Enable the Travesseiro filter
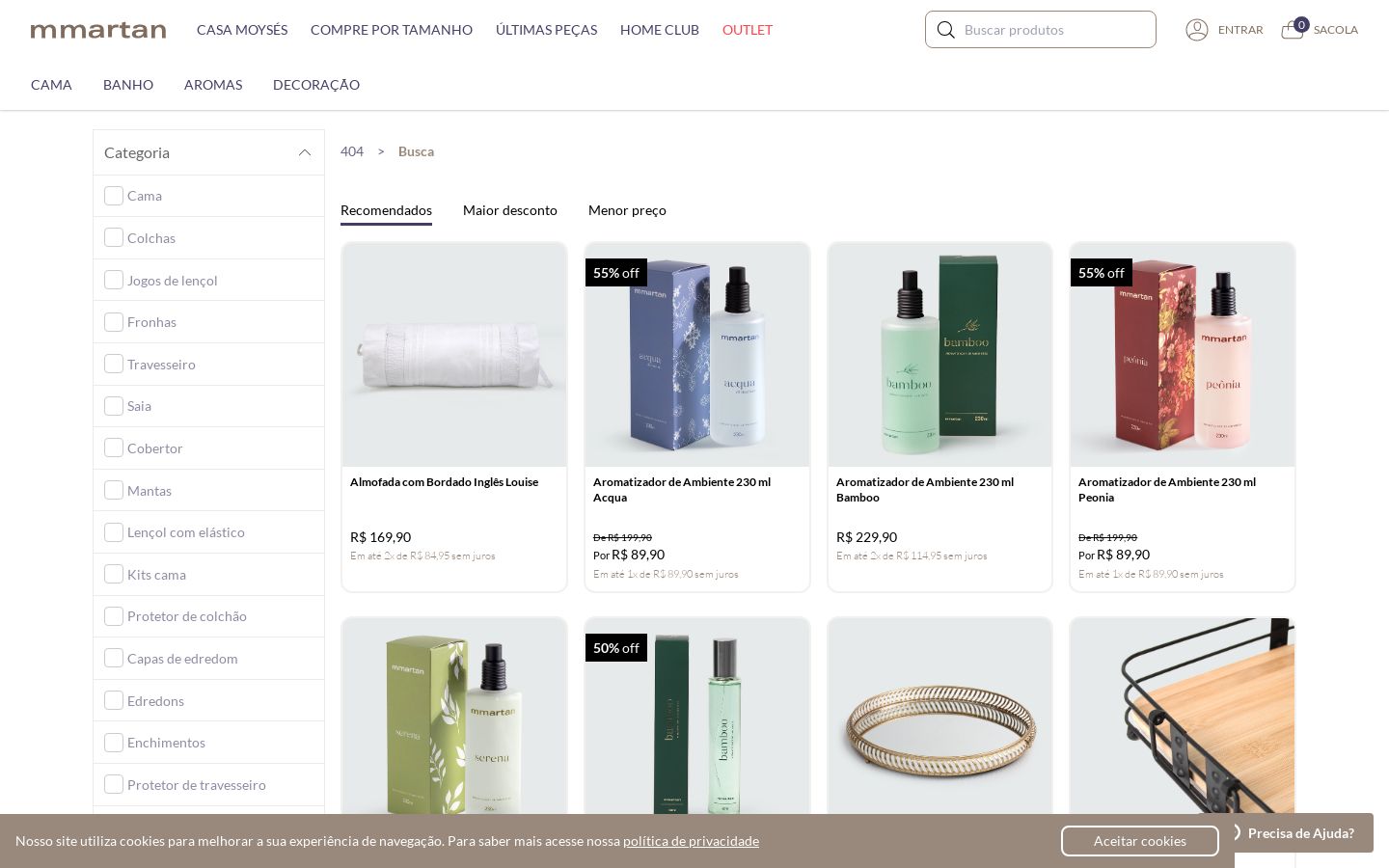 click(x=114, y=364)
